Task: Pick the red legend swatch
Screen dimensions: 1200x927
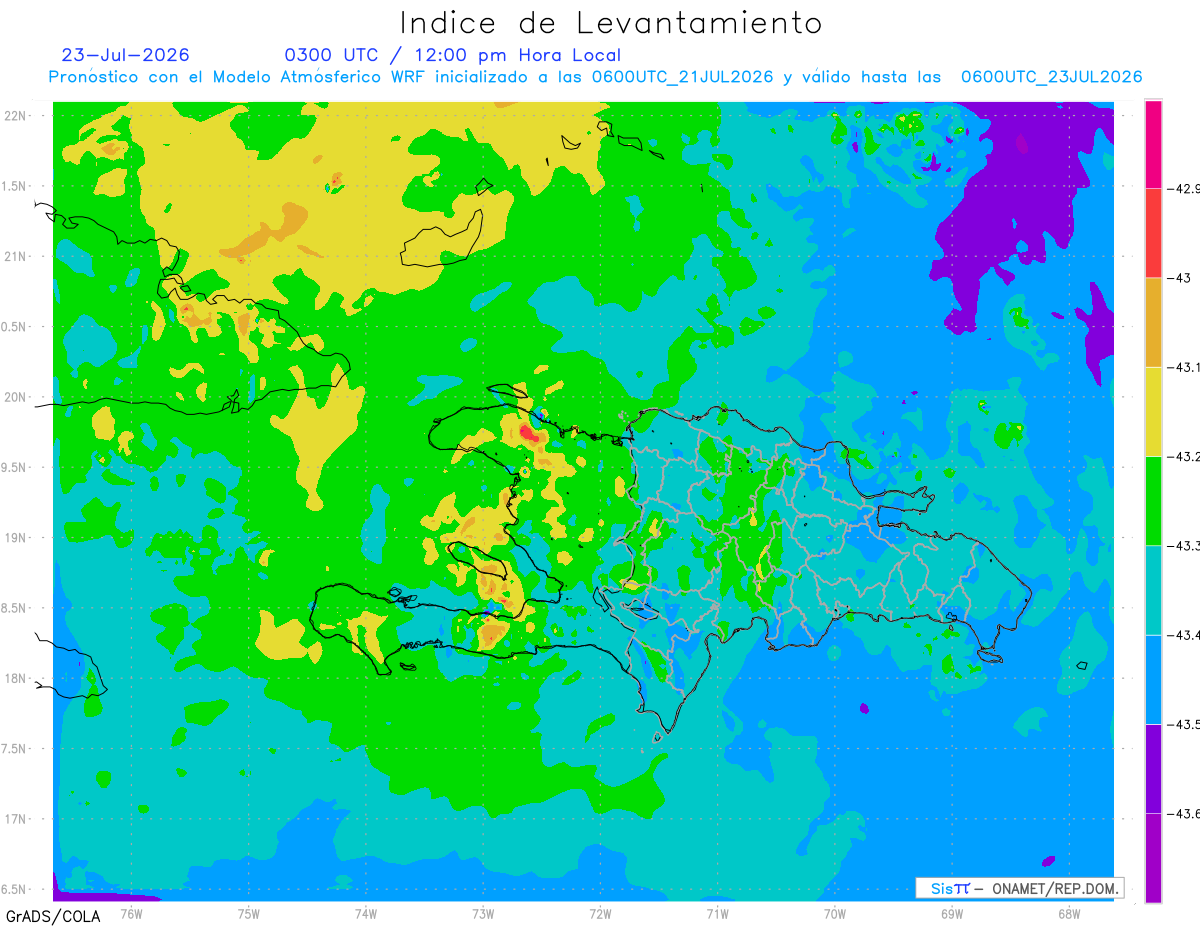Action: click(x=1153, y=233)
